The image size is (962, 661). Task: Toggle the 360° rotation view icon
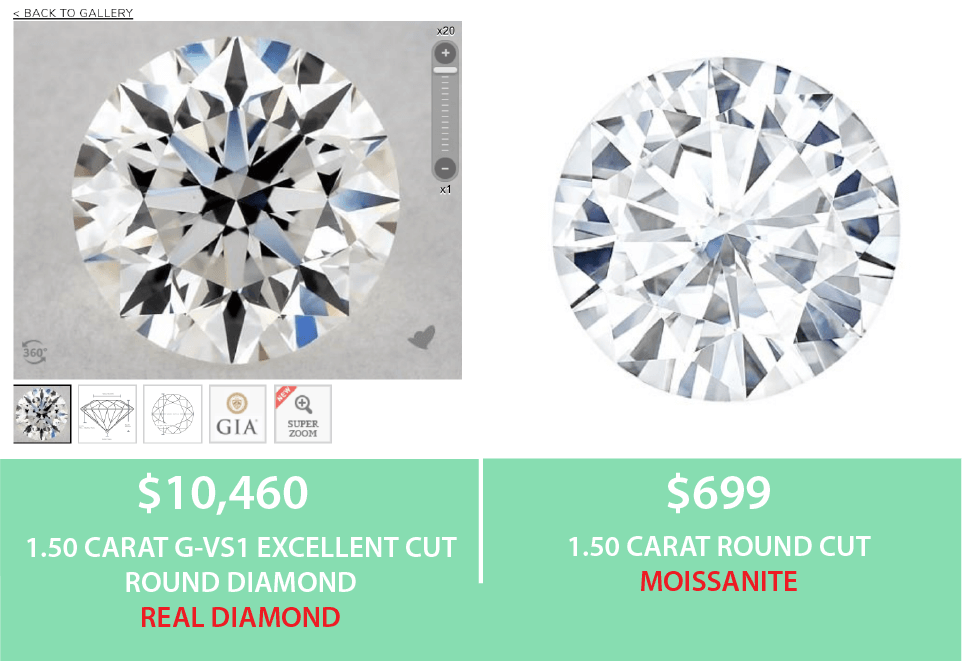(34, 352)
